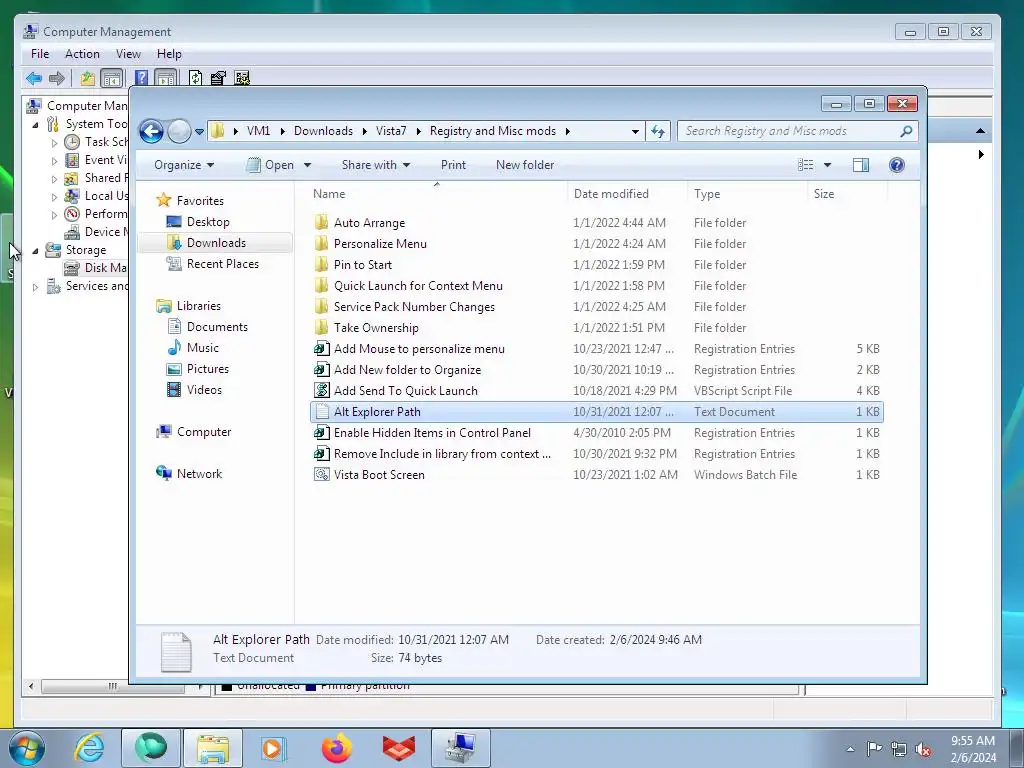Open Windows Media Player taskbar icon
1024x768 pixels.
click(273, 748)
